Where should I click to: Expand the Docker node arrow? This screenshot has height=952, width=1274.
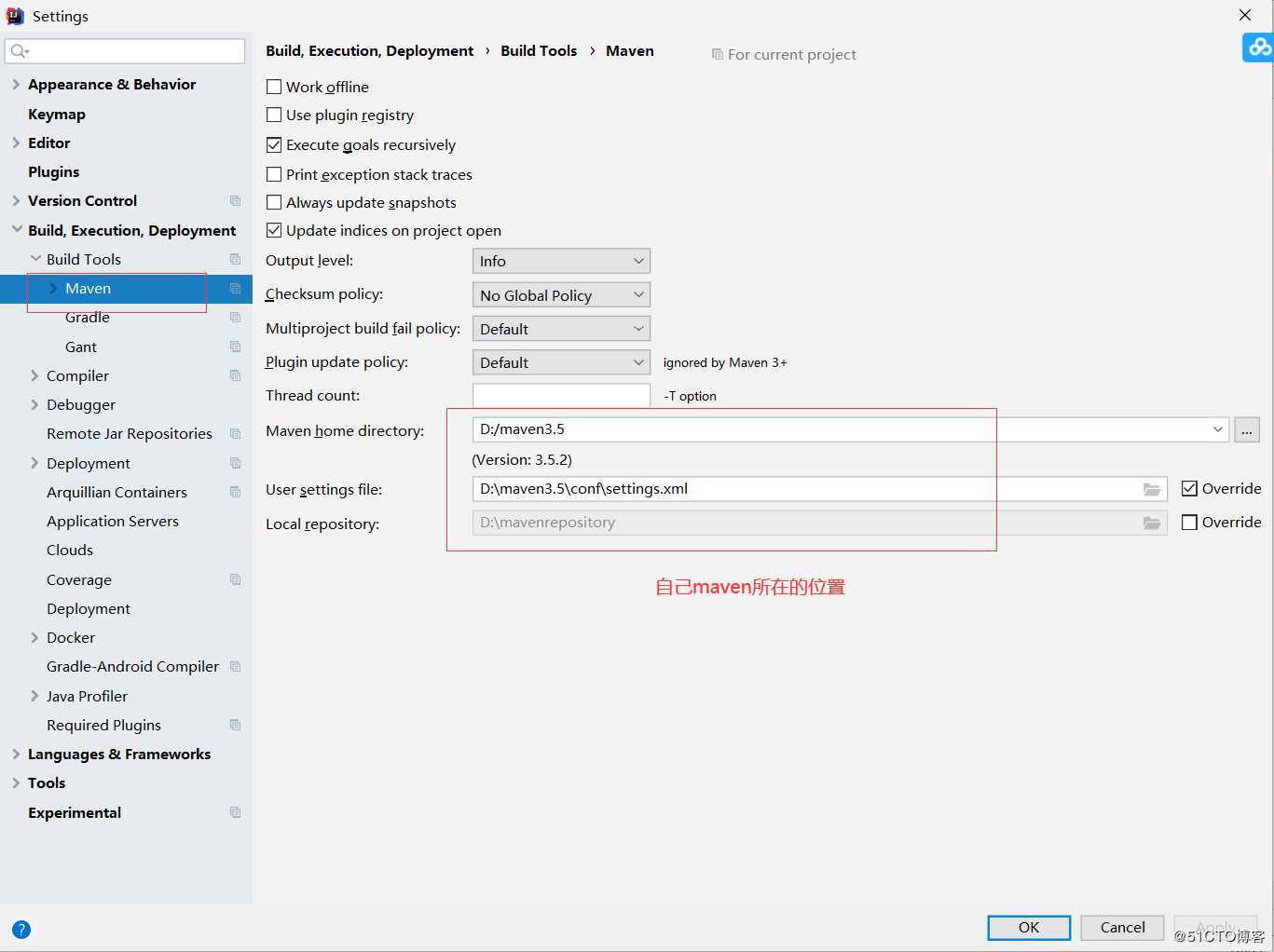[34, 637]
